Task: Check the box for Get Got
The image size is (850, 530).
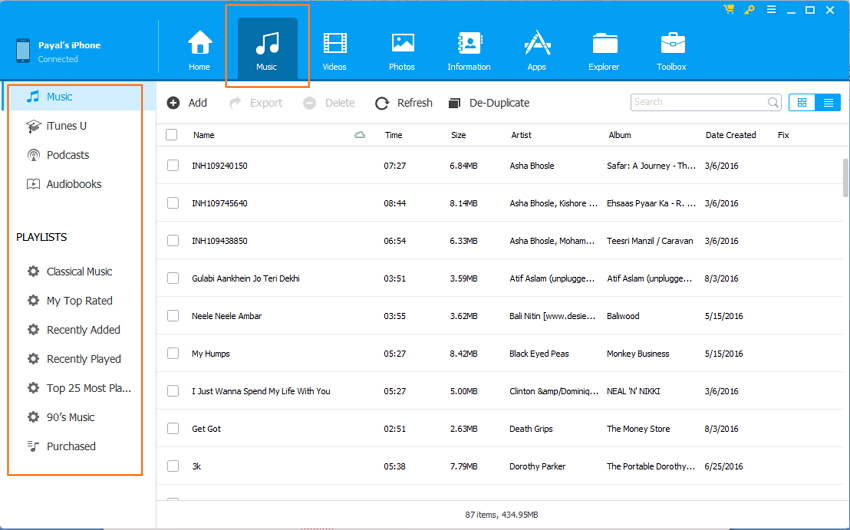Action: 173,428
